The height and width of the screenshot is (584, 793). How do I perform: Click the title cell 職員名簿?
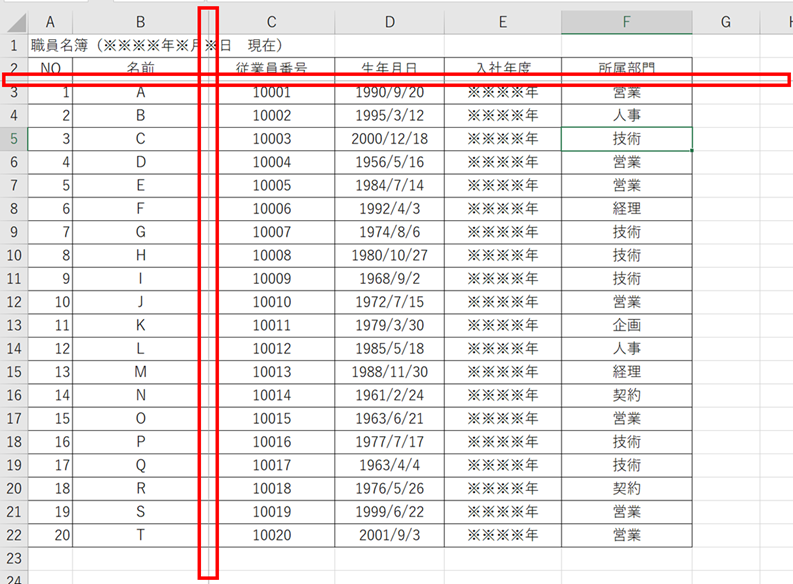pos(60,45)
